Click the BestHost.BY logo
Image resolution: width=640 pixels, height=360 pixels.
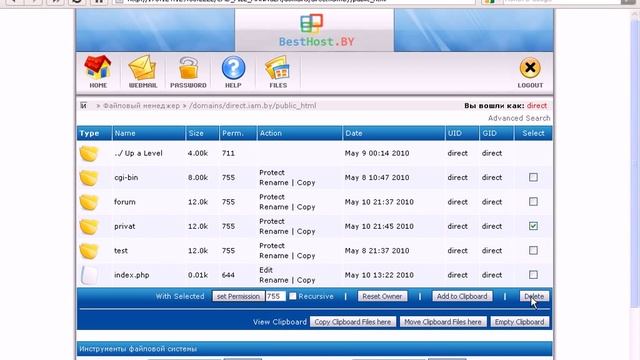pyautogui.click(x=316, y=30)
